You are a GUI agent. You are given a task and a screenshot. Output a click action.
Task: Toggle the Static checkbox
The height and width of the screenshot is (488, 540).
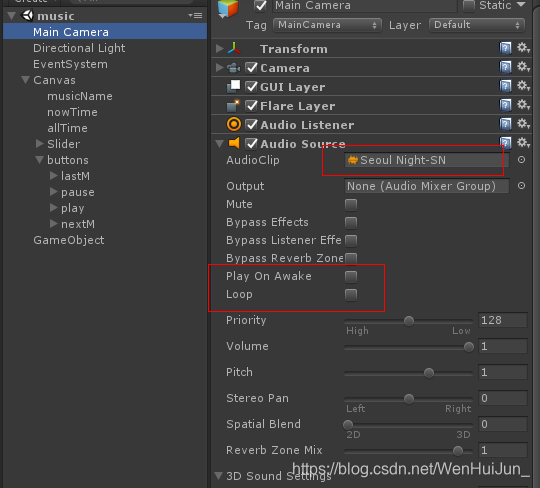point(469,6)
